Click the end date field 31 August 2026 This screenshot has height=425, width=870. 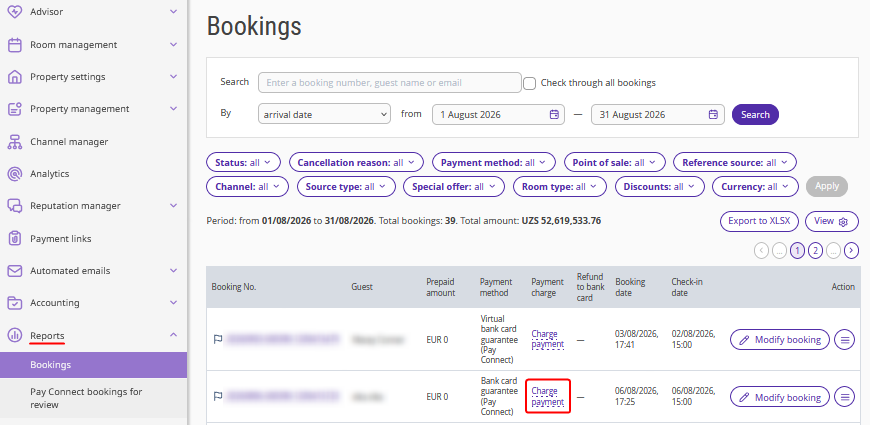click(x=657, y=114)
